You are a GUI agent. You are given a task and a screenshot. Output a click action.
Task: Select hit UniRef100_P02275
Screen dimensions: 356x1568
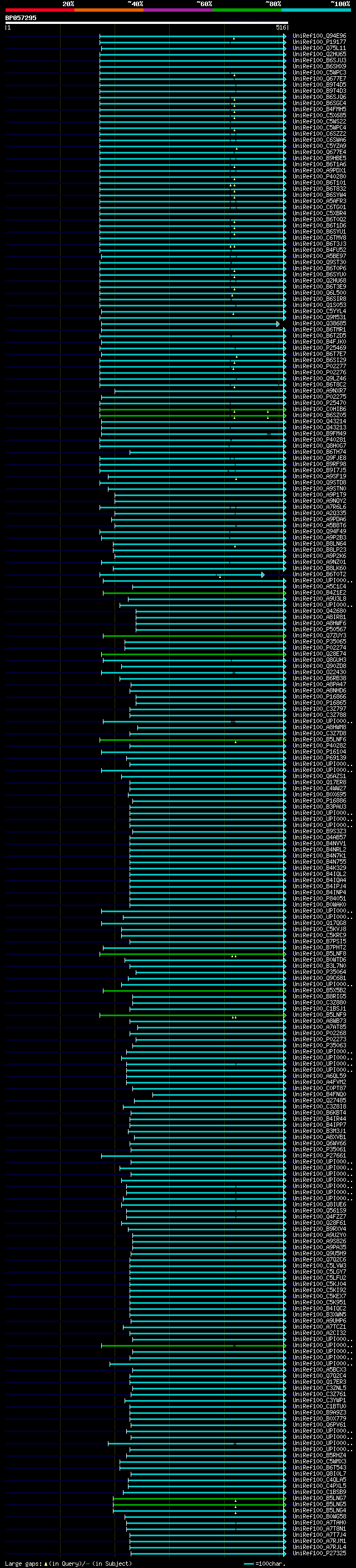point(319,397)
